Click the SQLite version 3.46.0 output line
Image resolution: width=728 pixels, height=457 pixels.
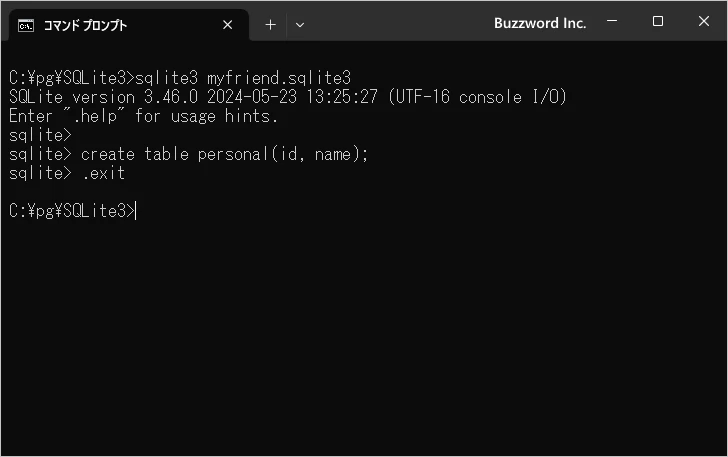(288, 97)
